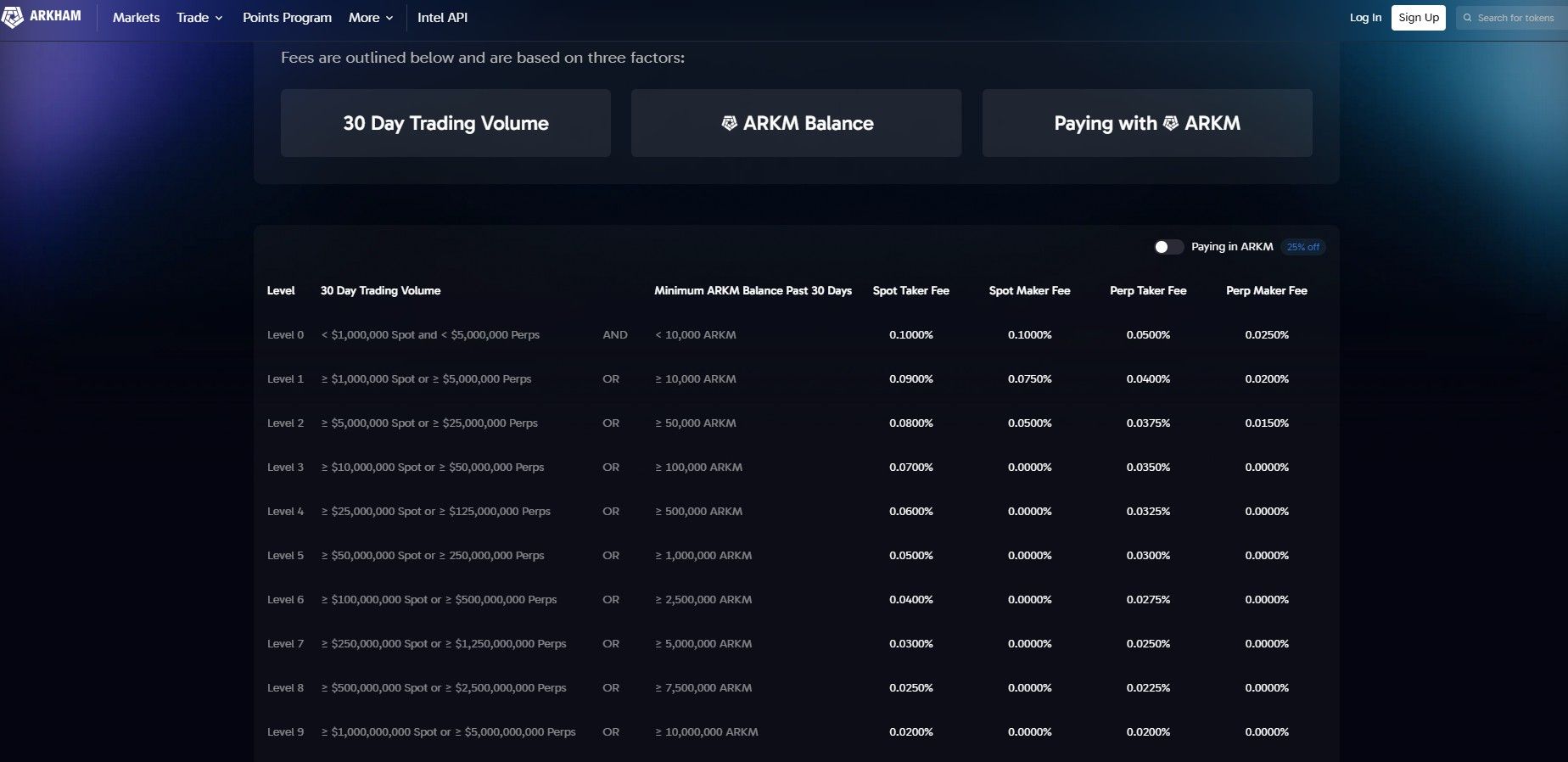Open the Points Program page

tap(287, 18)
